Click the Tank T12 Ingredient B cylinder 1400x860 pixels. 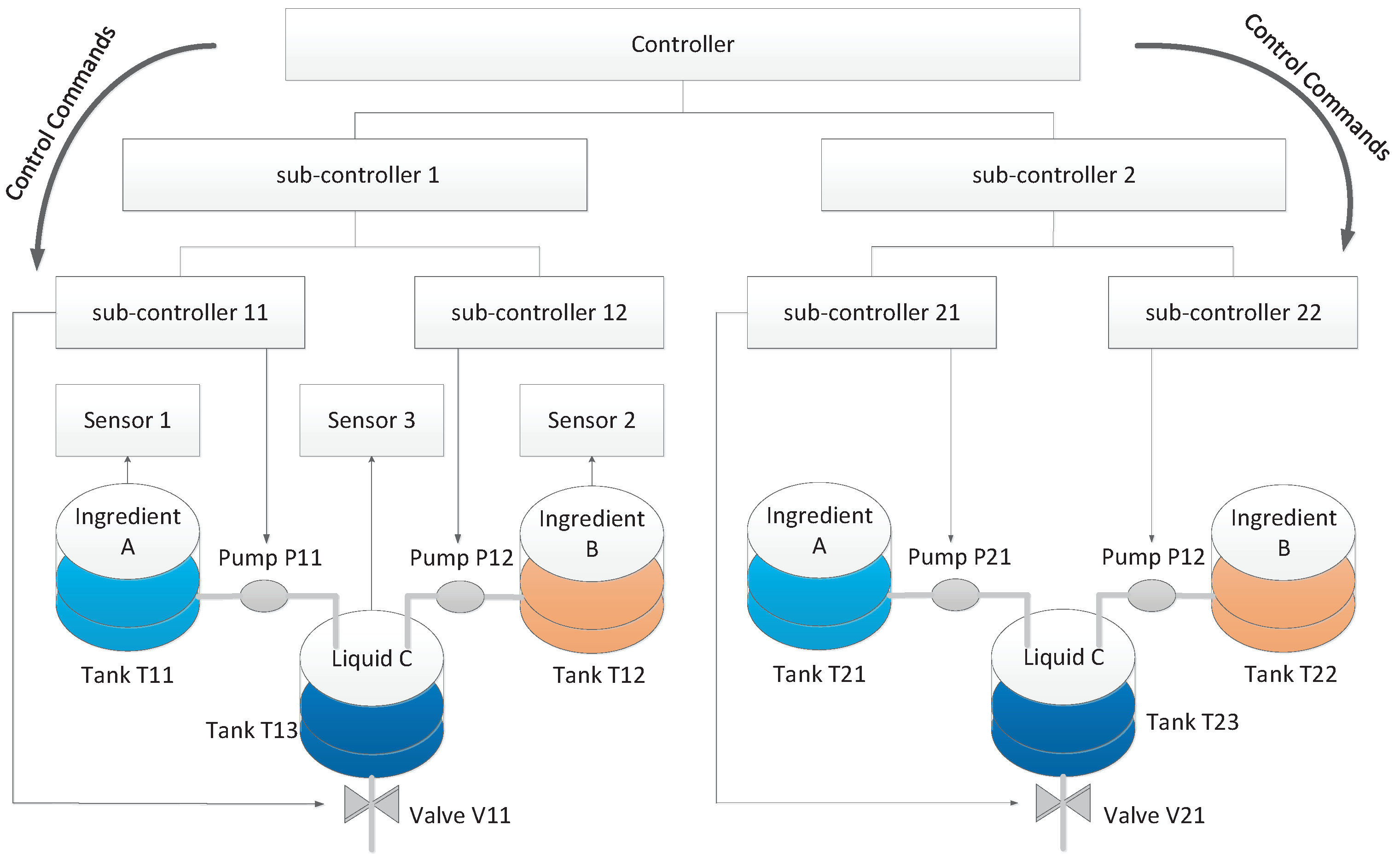click(x=592, y=571)
